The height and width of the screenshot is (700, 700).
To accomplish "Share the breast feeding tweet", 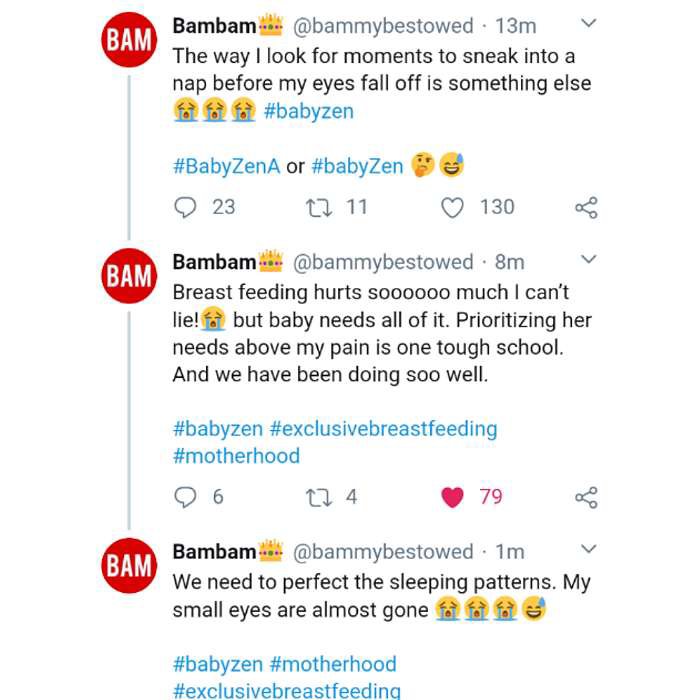I will tap(586, 497).
